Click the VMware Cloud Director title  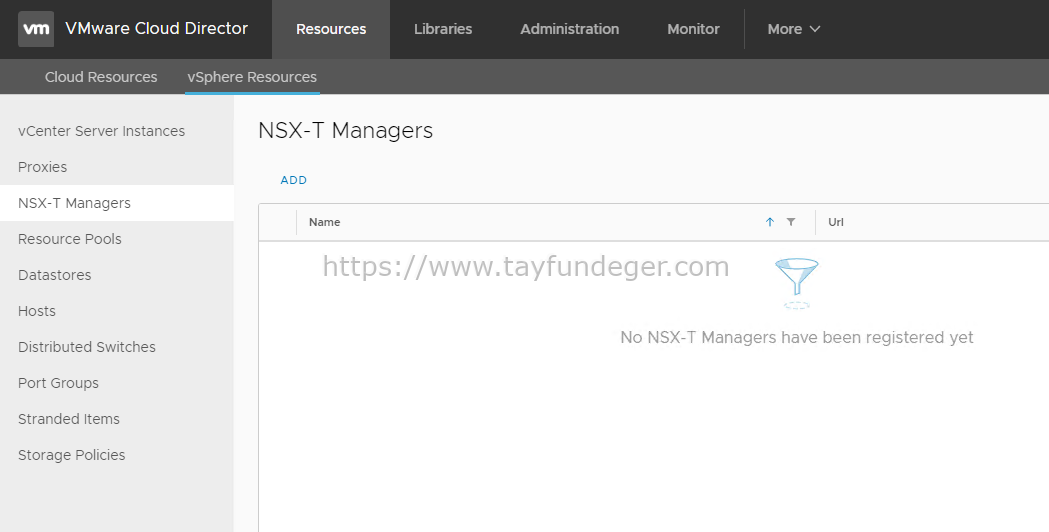157,29
